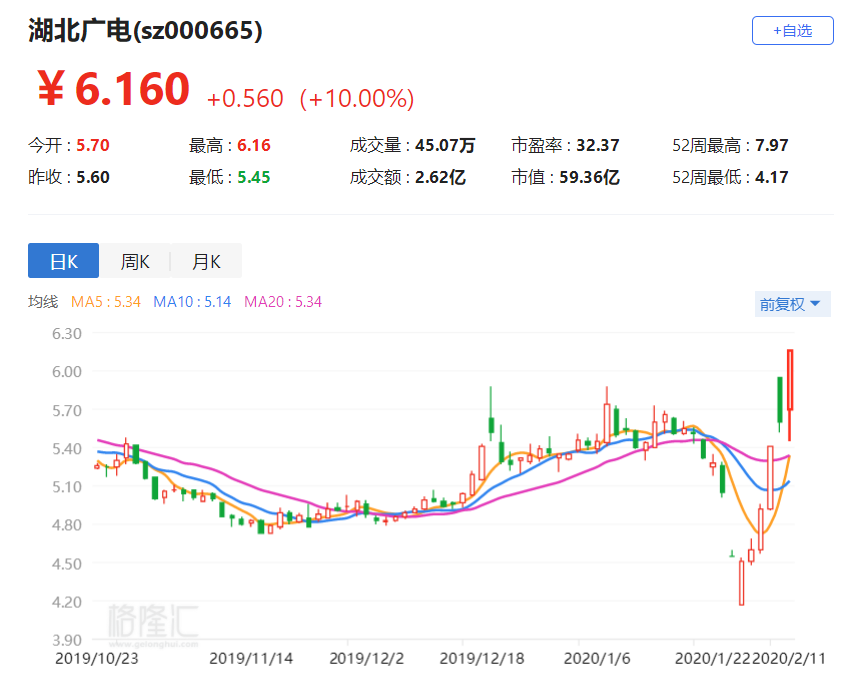Select the MA5 : 5.34 legend label
Image resolution: width=848 pixels, height=674 pixels.
(x=106, y=301)
